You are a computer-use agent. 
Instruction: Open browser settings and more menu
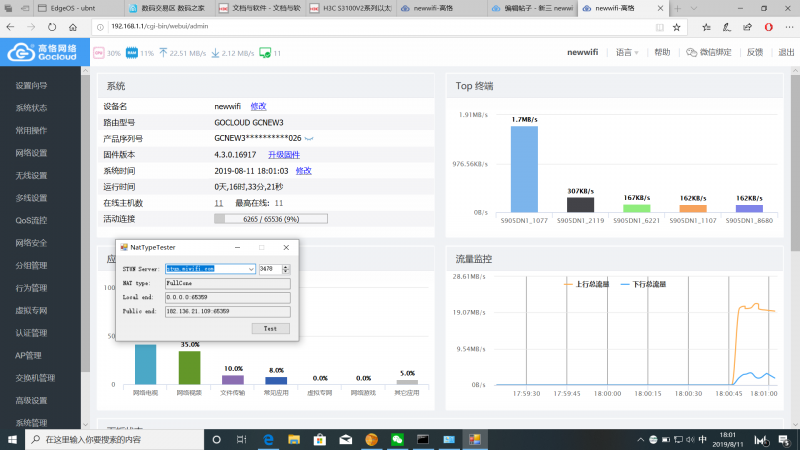tap(789, 27)
